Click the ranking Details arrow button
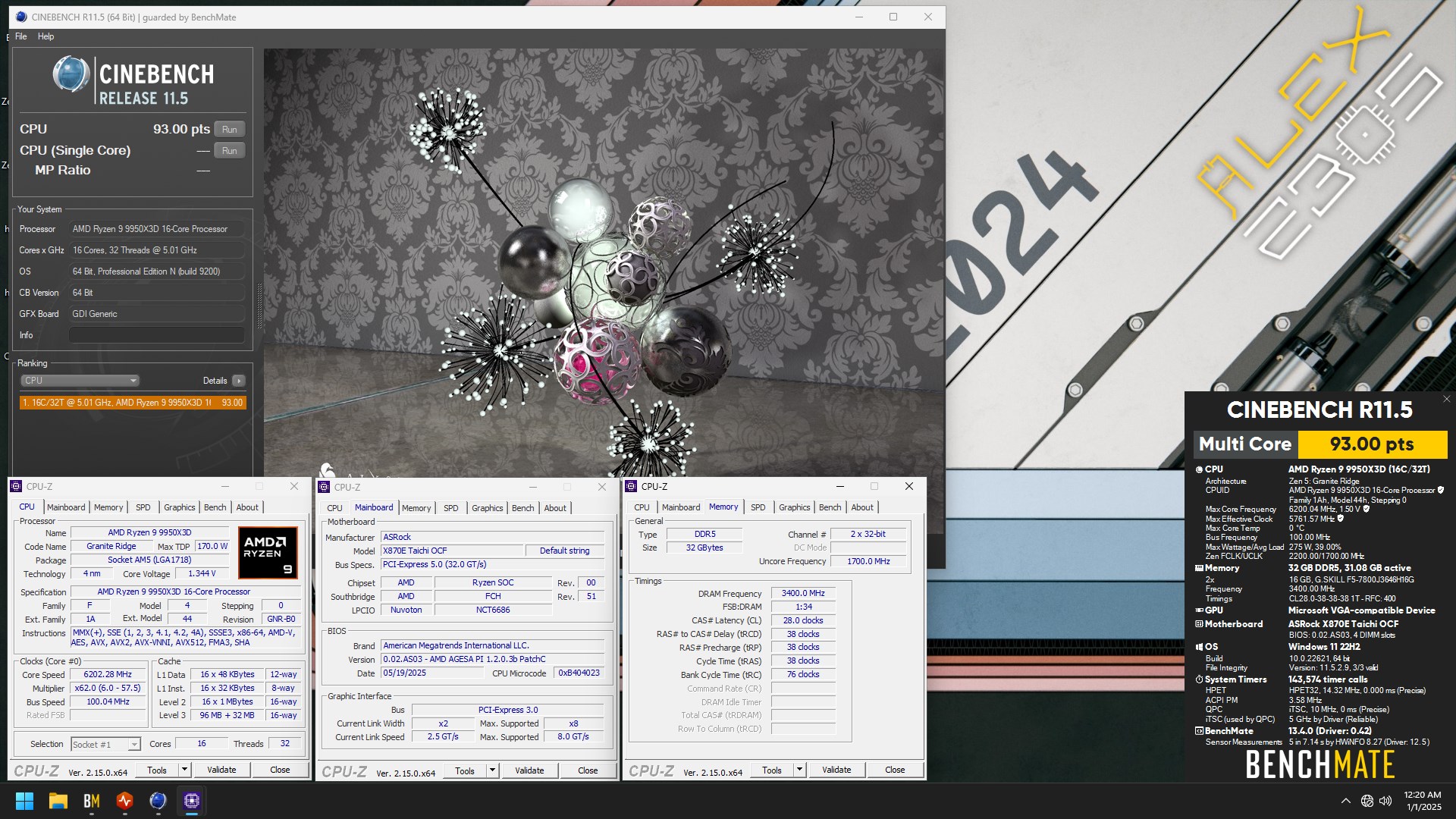The width and height of the screenshot is (1456, 819). pyautogui.click(x=239, y=381)
